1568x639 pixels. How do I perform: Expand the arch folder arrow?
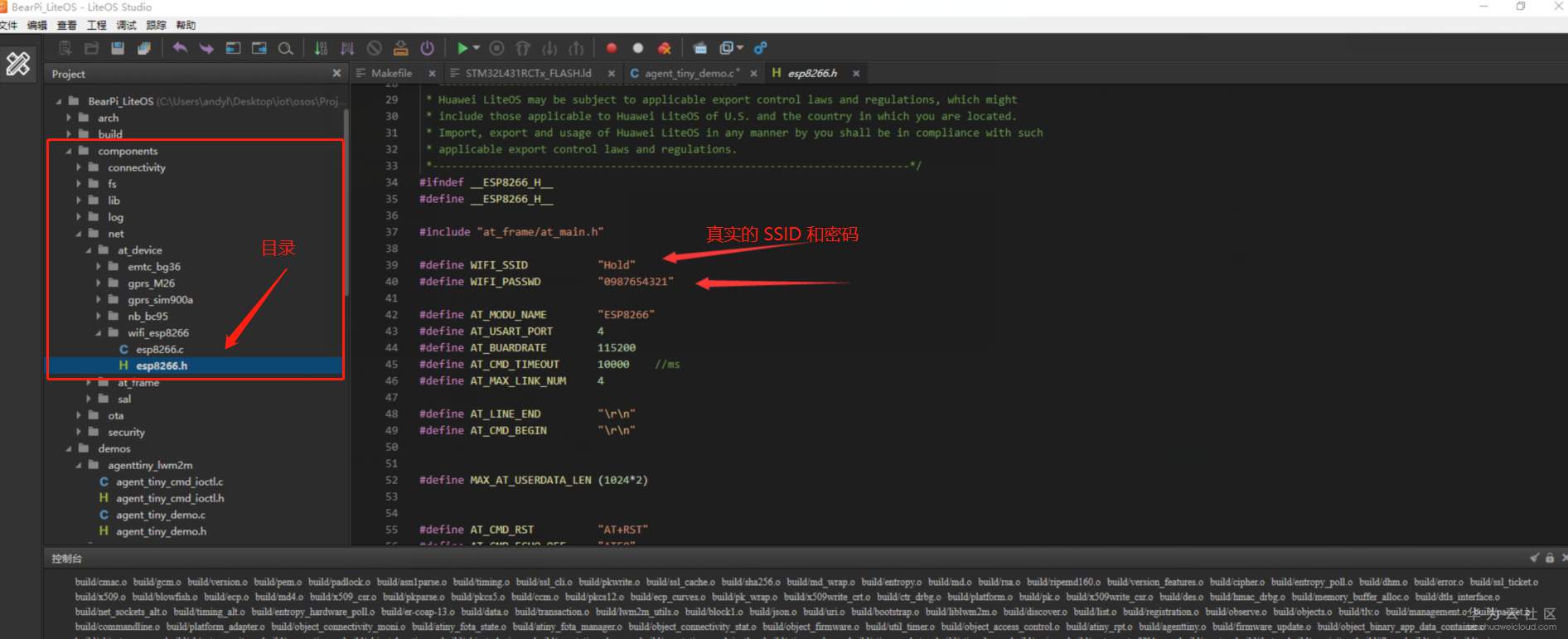click(70, 118)
